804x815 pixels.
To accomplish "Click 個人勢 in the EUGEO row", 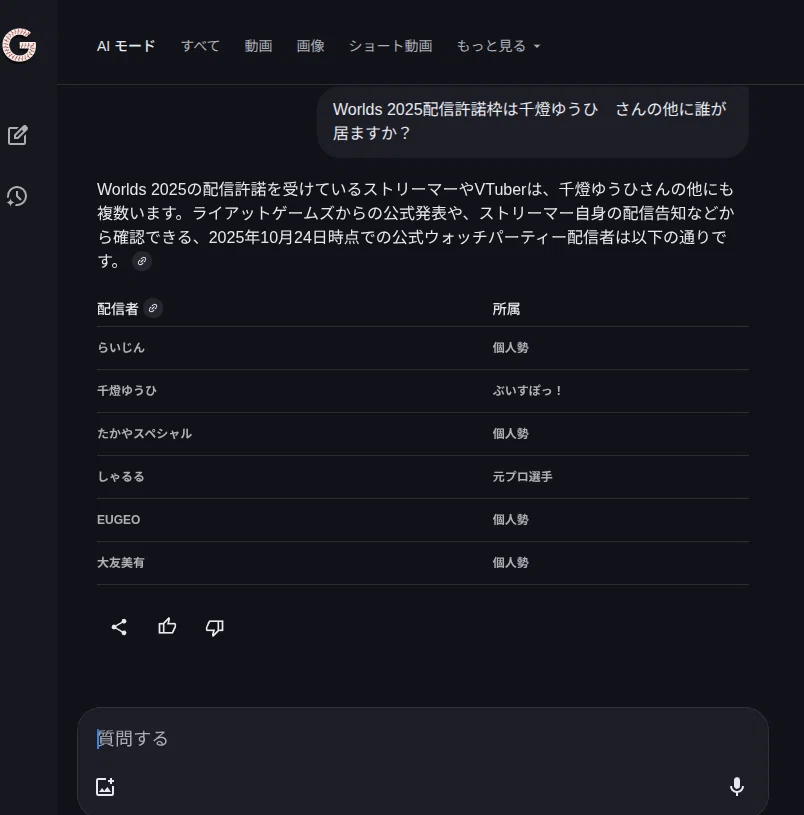I will click(510, 520).
